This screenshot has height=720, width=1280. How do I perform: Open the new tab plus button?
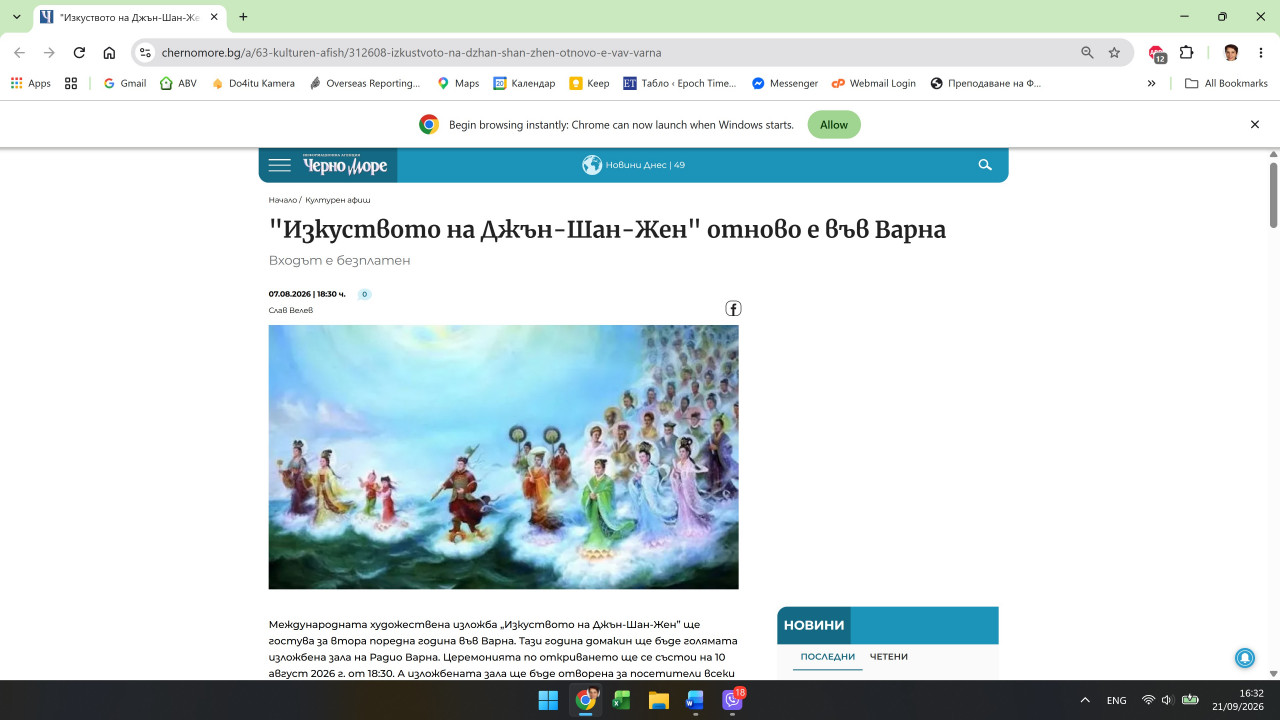243,17
